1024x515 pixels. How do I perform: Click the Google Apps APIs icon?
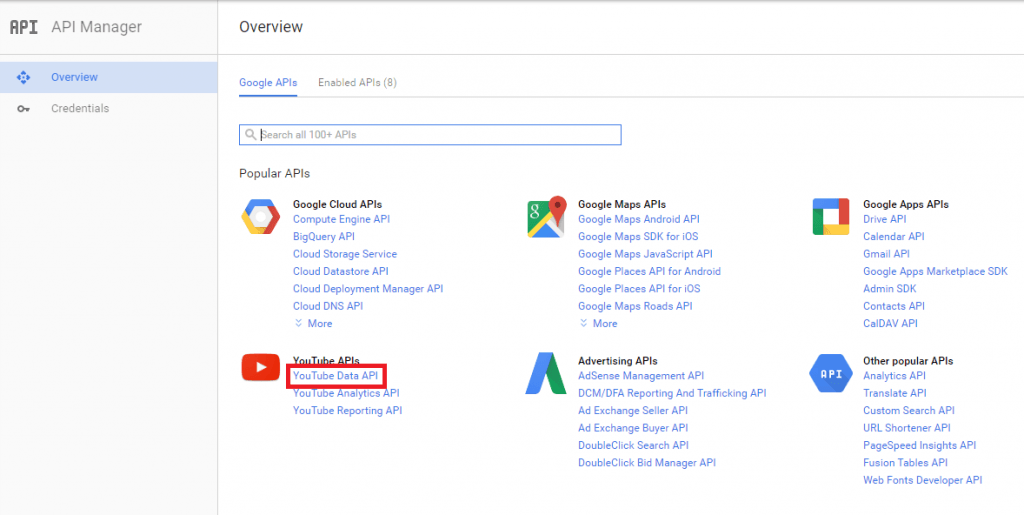point(831,217)
